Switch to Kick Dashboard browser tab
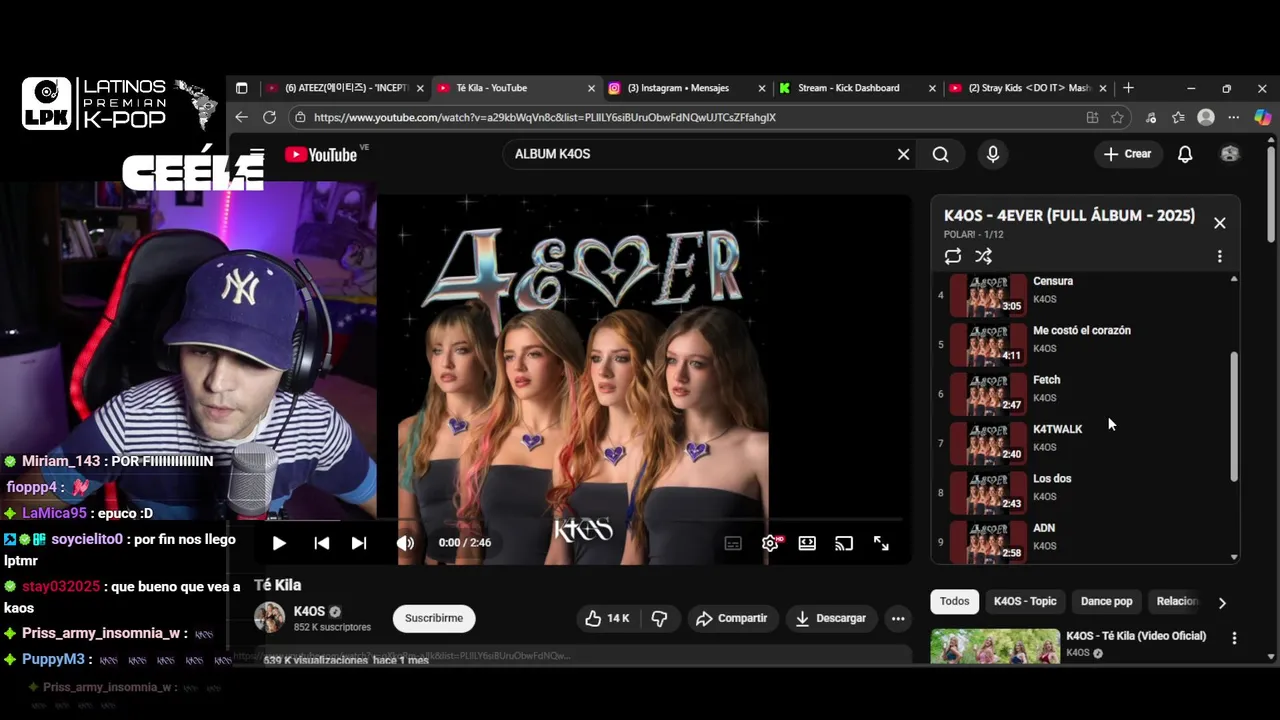The image size is (1280, 720). click(x=857, y=88)
